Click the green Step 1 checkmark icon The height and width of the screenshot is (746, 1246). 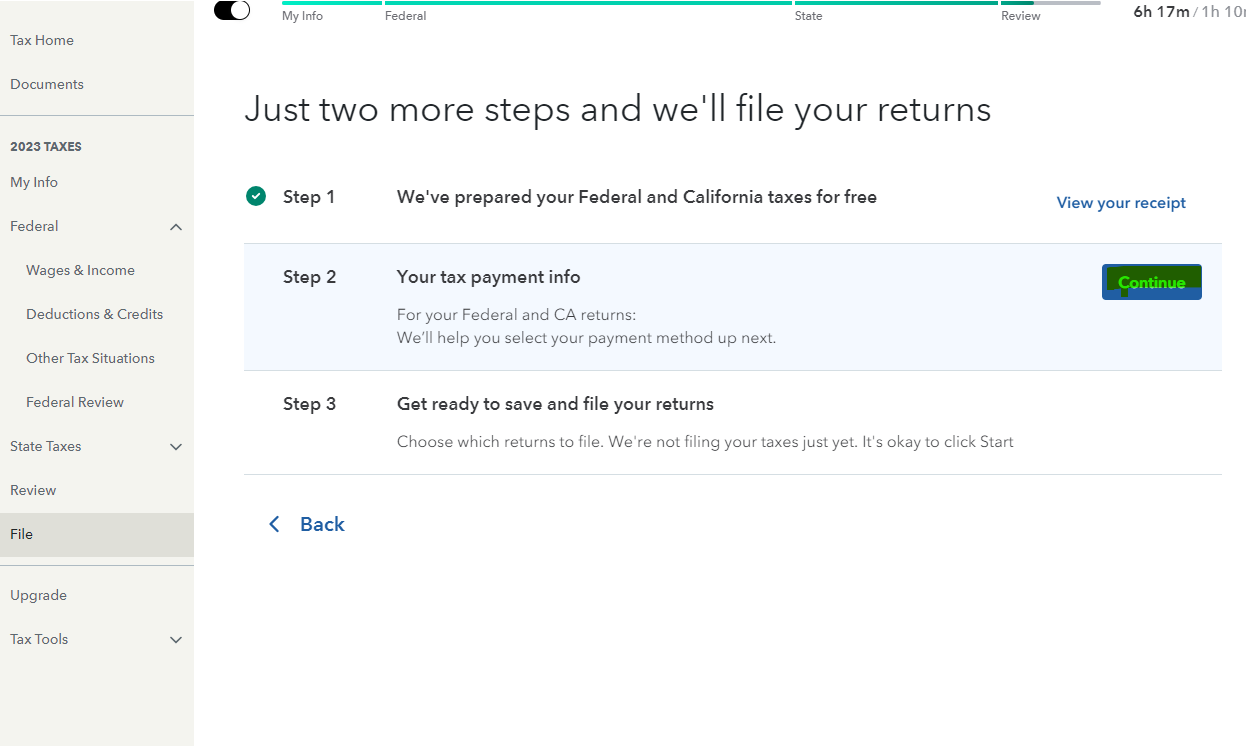pos(256,196)
